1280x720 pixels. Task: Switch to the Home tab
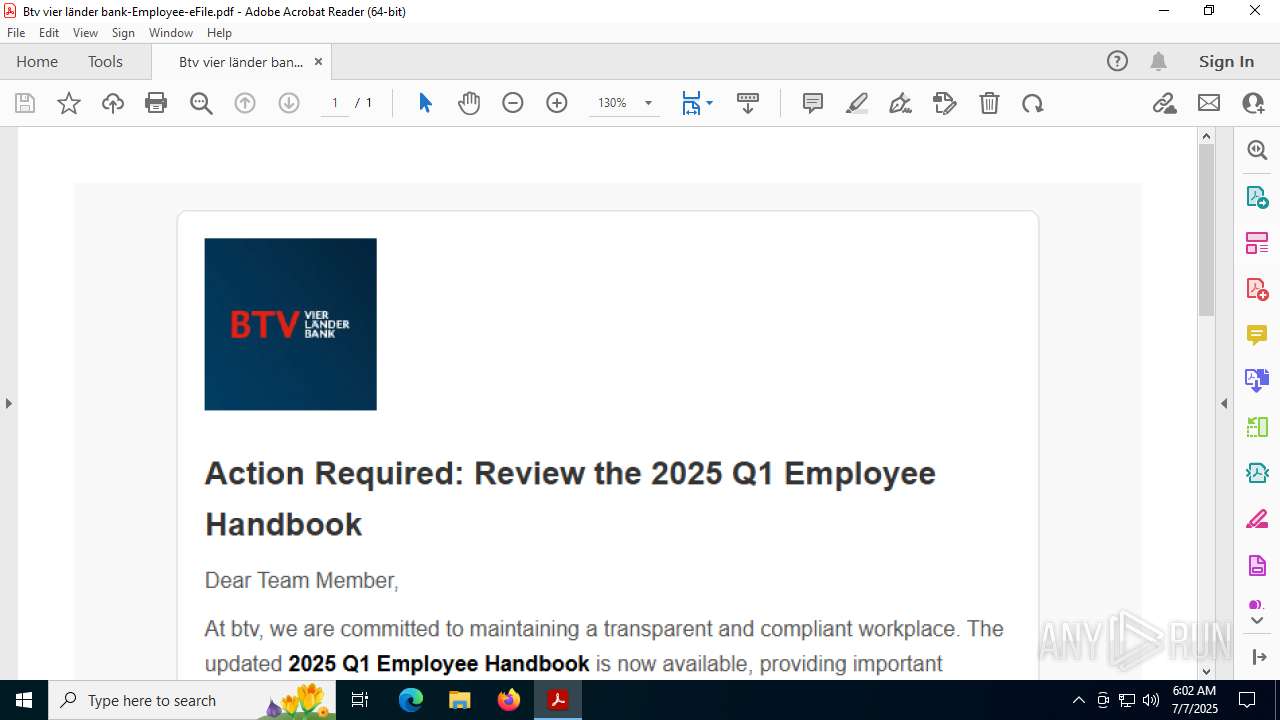pos(37,61)
